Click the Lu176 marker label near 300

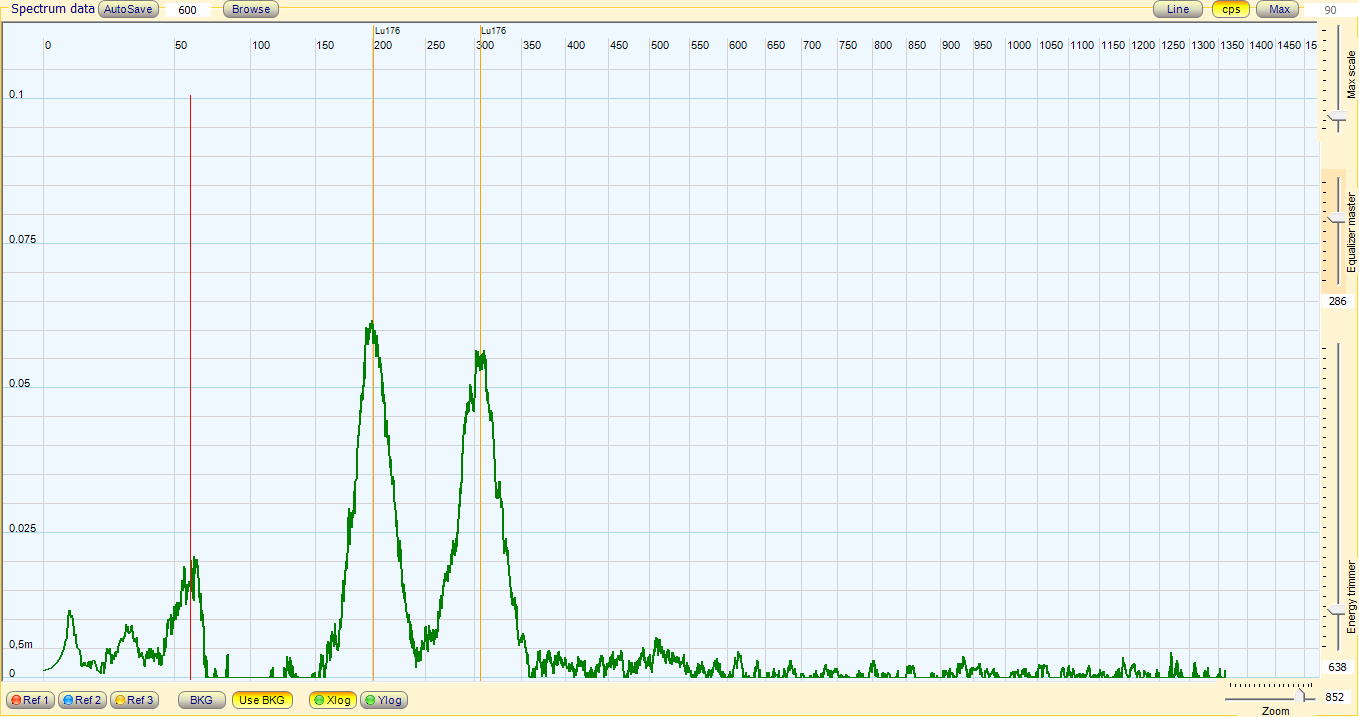[493, 31]
